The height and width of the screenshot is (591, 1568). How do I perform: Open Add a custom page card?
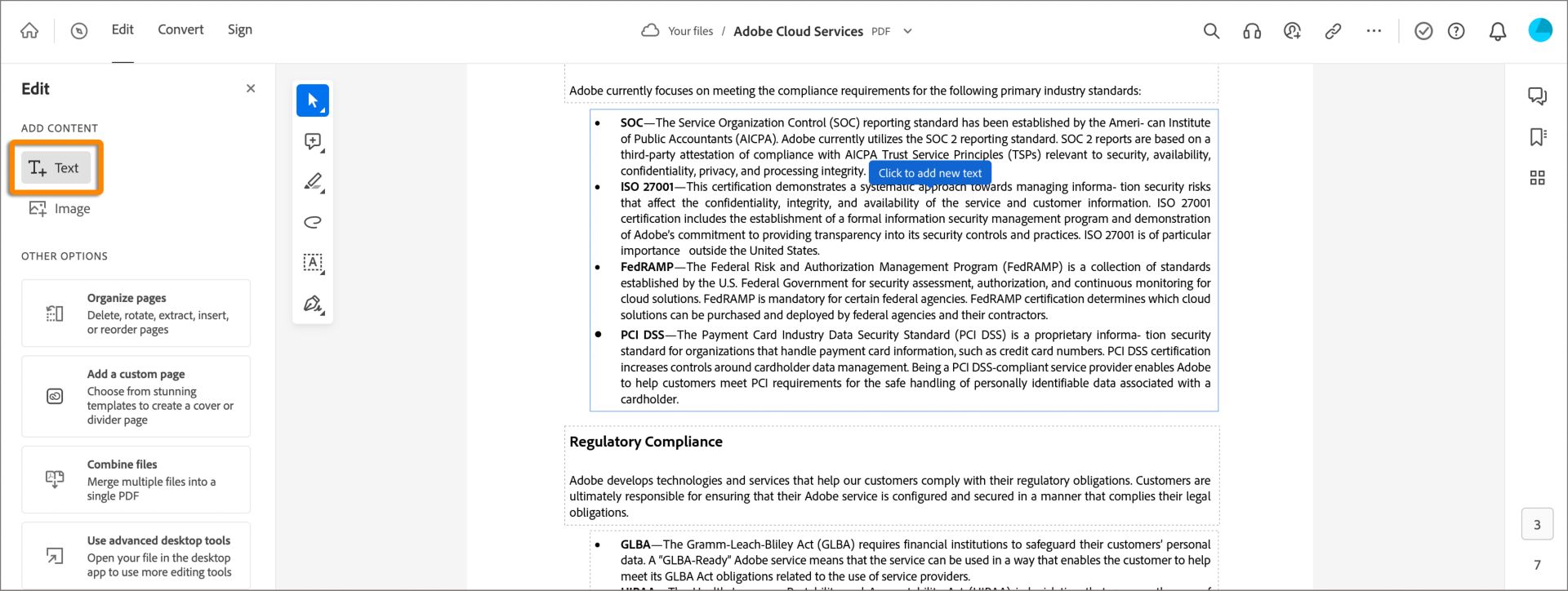point(136,396)
